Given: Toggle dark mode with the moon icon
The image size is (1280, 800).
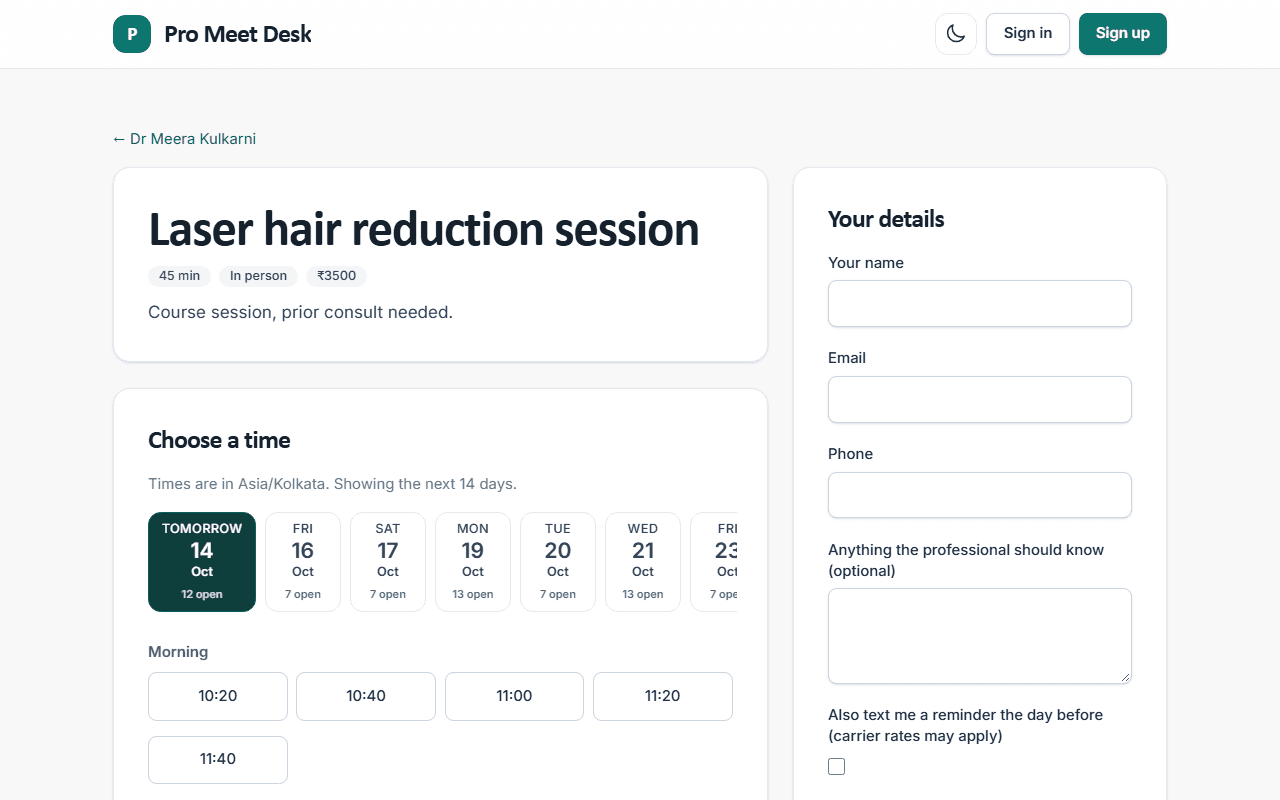Looking at the screenshot, I should (x=956, y=34).
